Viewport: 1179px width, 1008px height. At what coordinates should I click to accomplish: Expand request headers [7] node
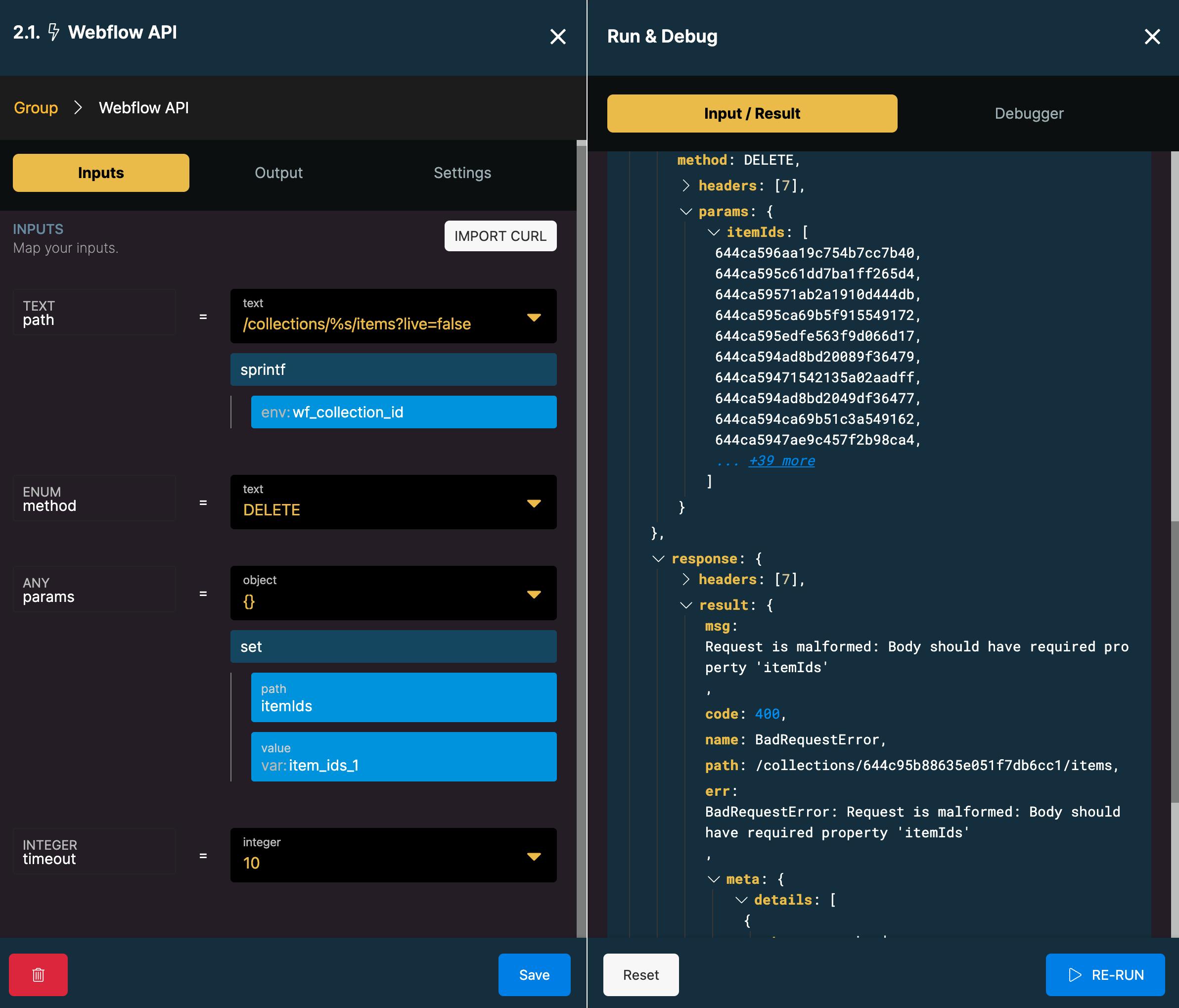(x=685, y=185)
